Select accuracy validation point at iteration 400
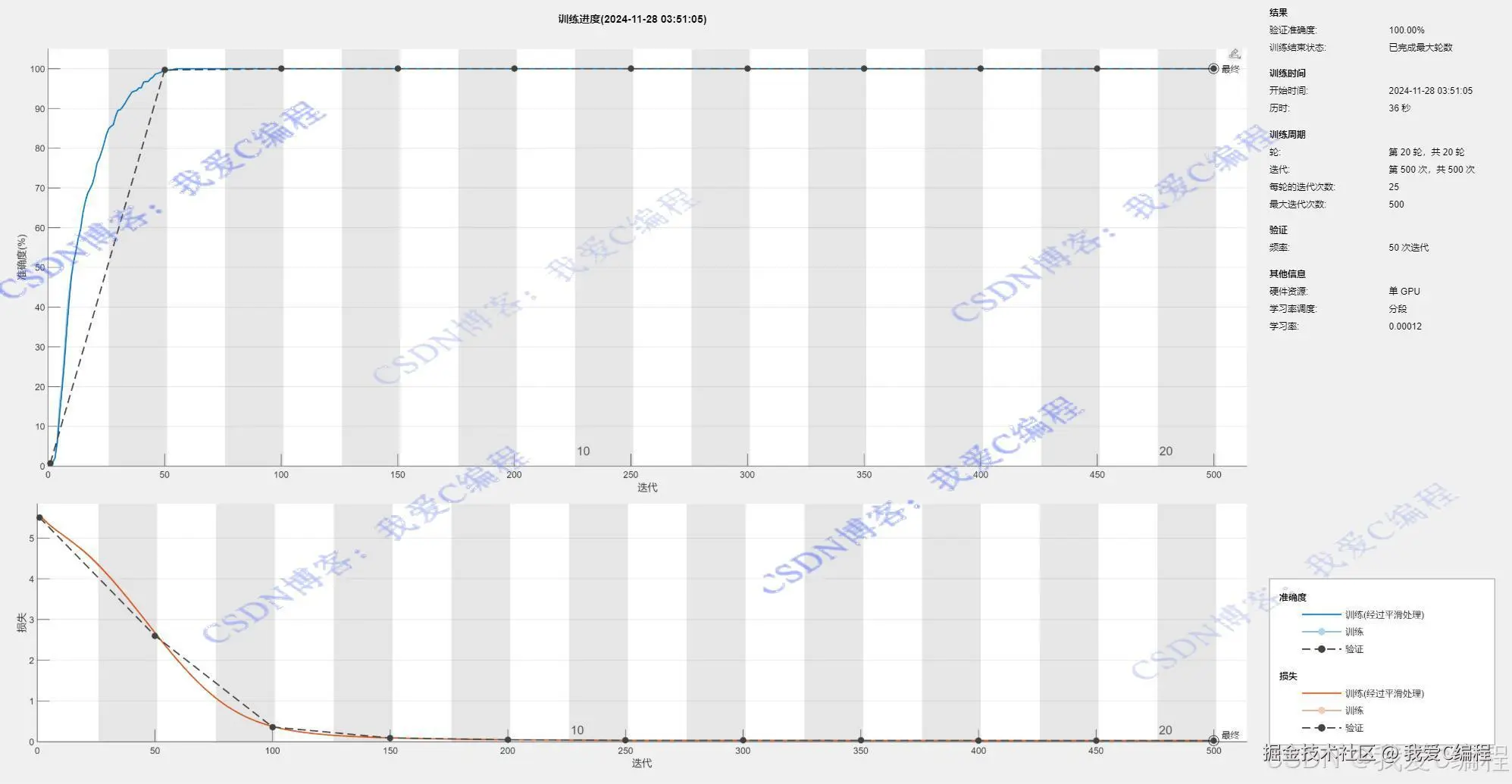The width and height of the screenshot is (1512, 784). [x=981, y=69]
